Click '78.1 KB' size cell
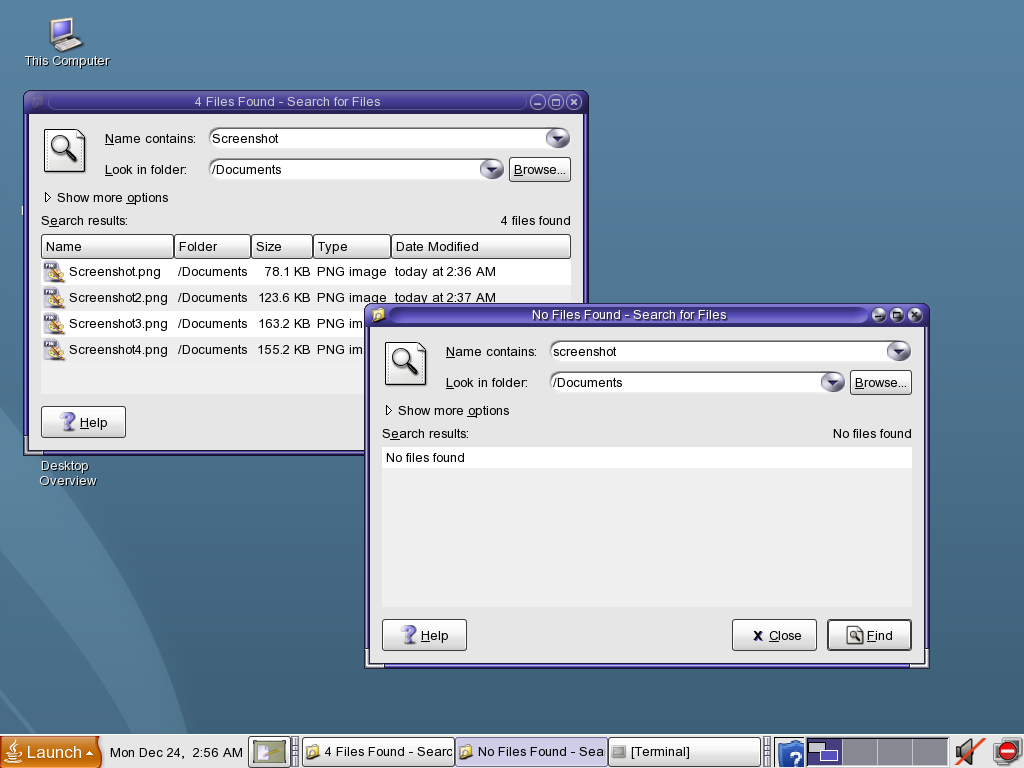The image size is (1024, 768). pyautogui.click(x=287, y=272)
